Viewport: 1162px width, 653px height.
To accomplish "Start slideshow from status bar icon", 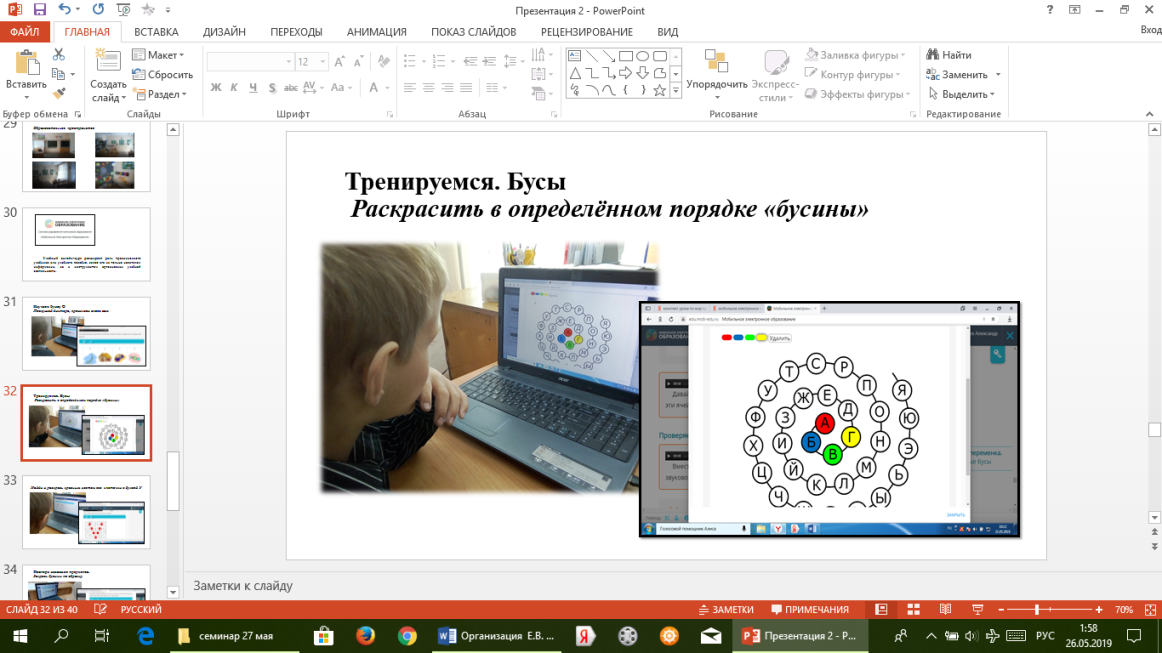I will point(977,609).
